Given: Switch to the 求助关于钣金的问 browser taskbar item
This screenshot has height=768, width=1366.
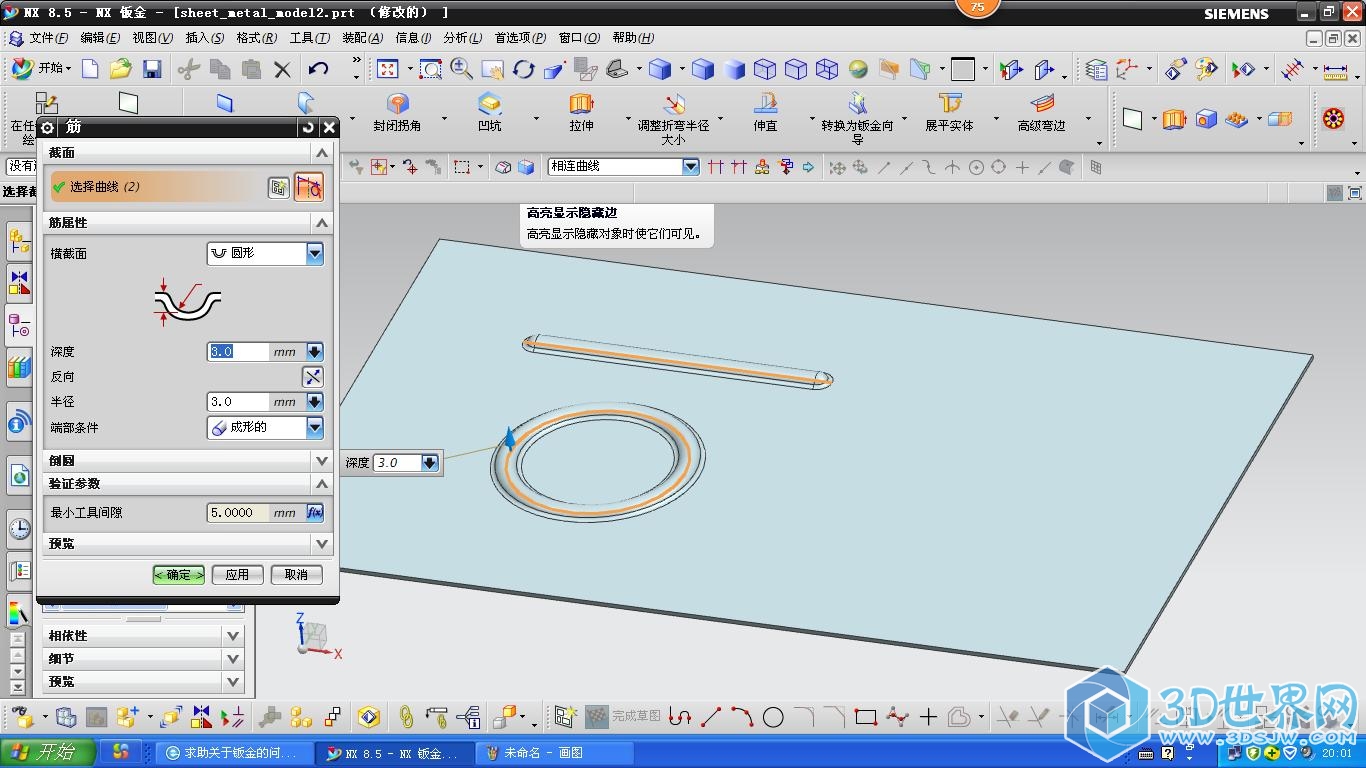Looking at the screenshot, I should coord(233,753).
